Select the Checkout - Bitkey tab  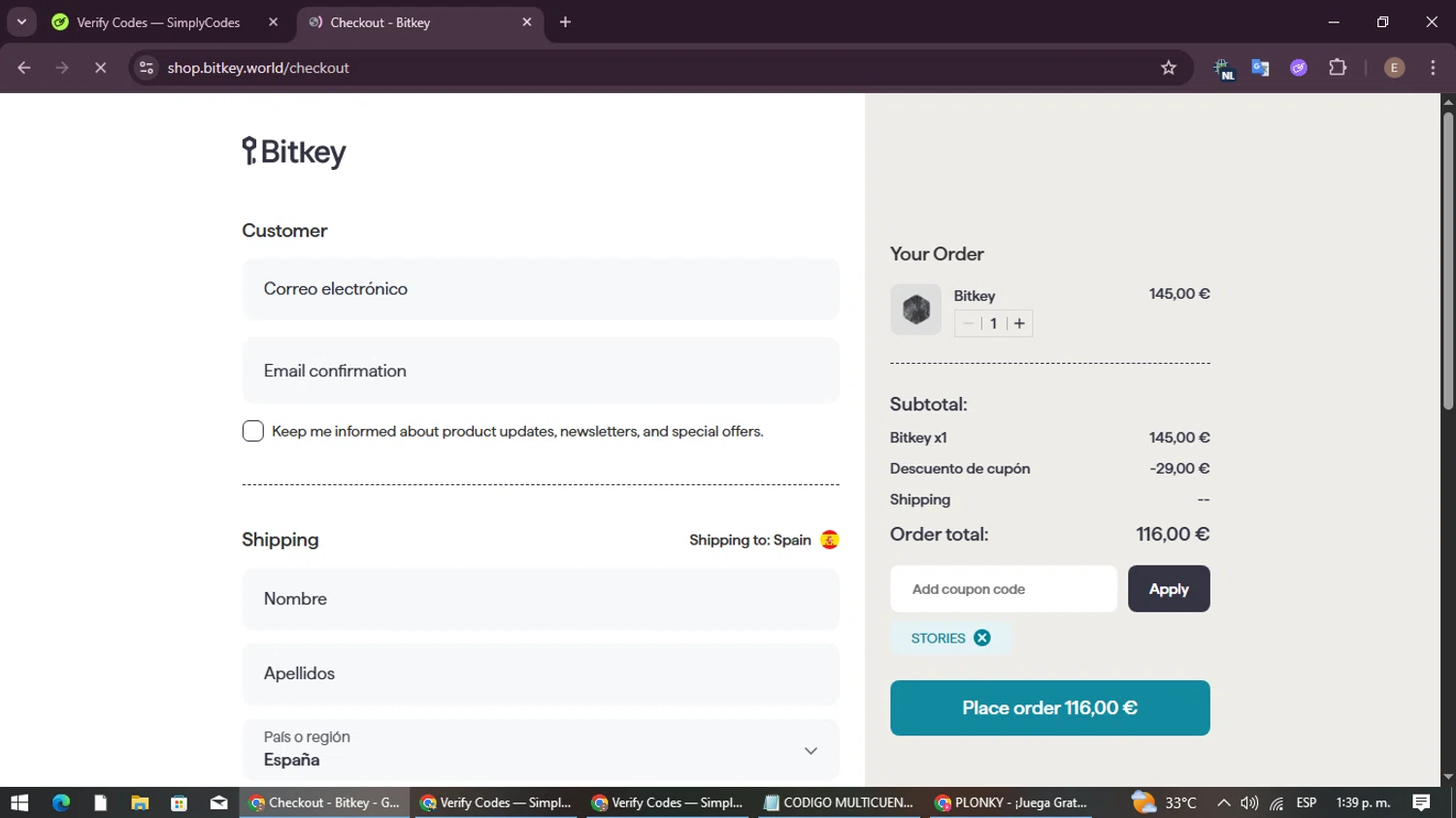click(x=419, y=21)
